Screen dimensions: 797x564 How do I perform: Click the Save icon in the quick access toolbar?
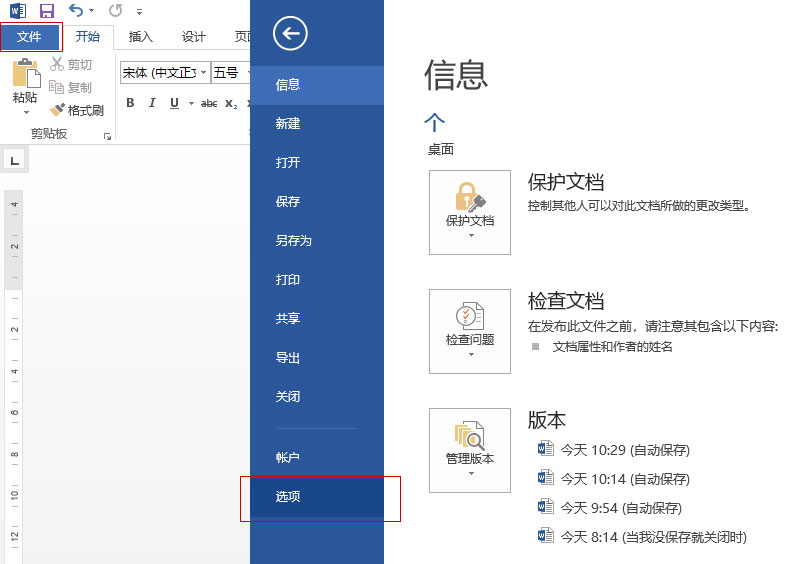46,11
